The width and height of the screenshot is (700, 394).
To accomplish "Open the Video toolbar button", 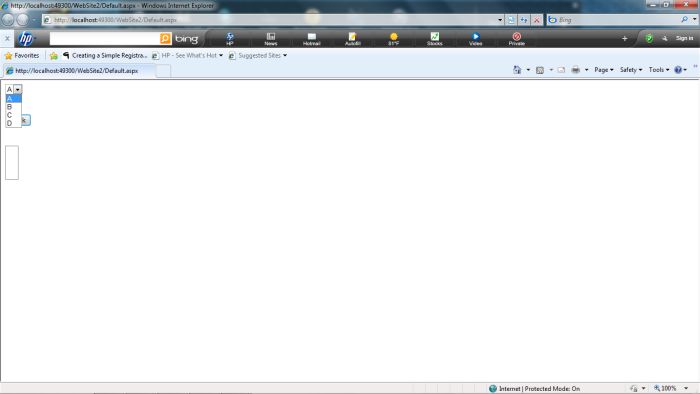I will [x=475, y=39].
